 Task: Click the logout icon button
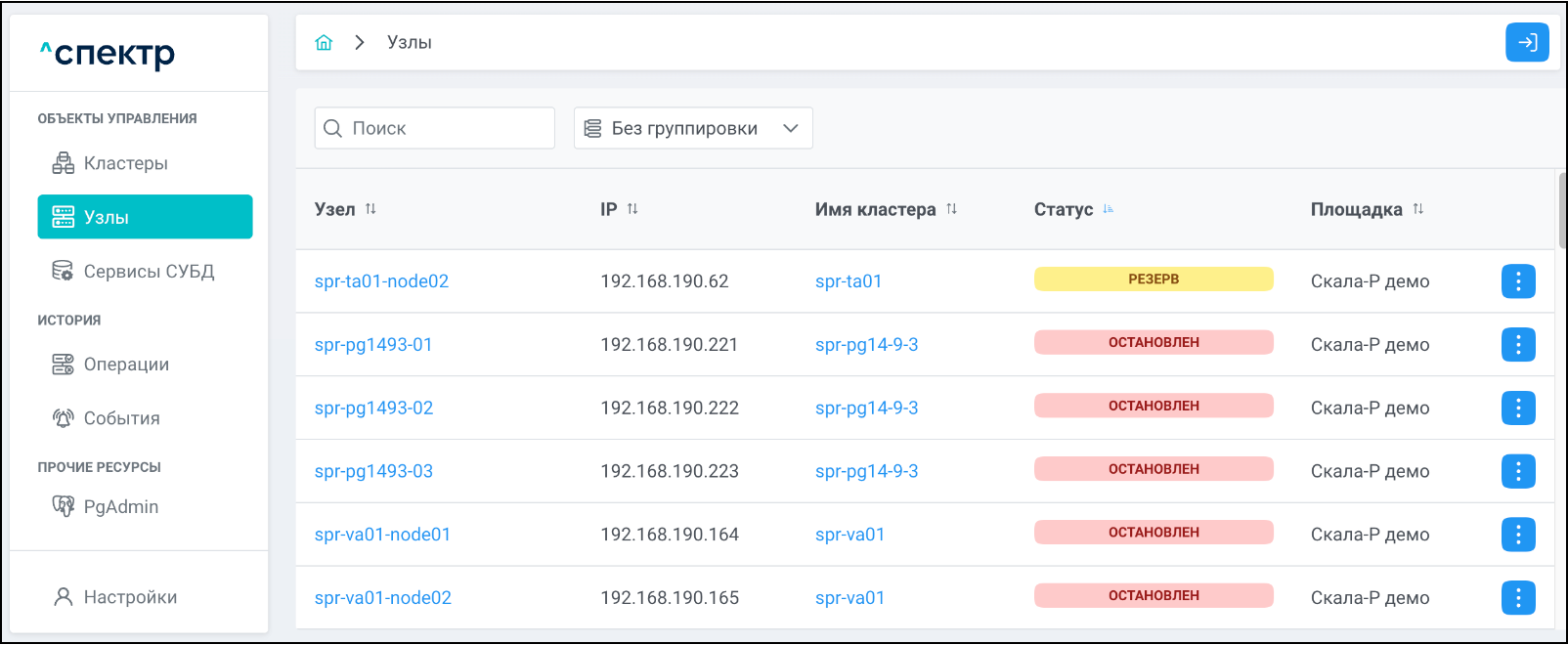1526,43
